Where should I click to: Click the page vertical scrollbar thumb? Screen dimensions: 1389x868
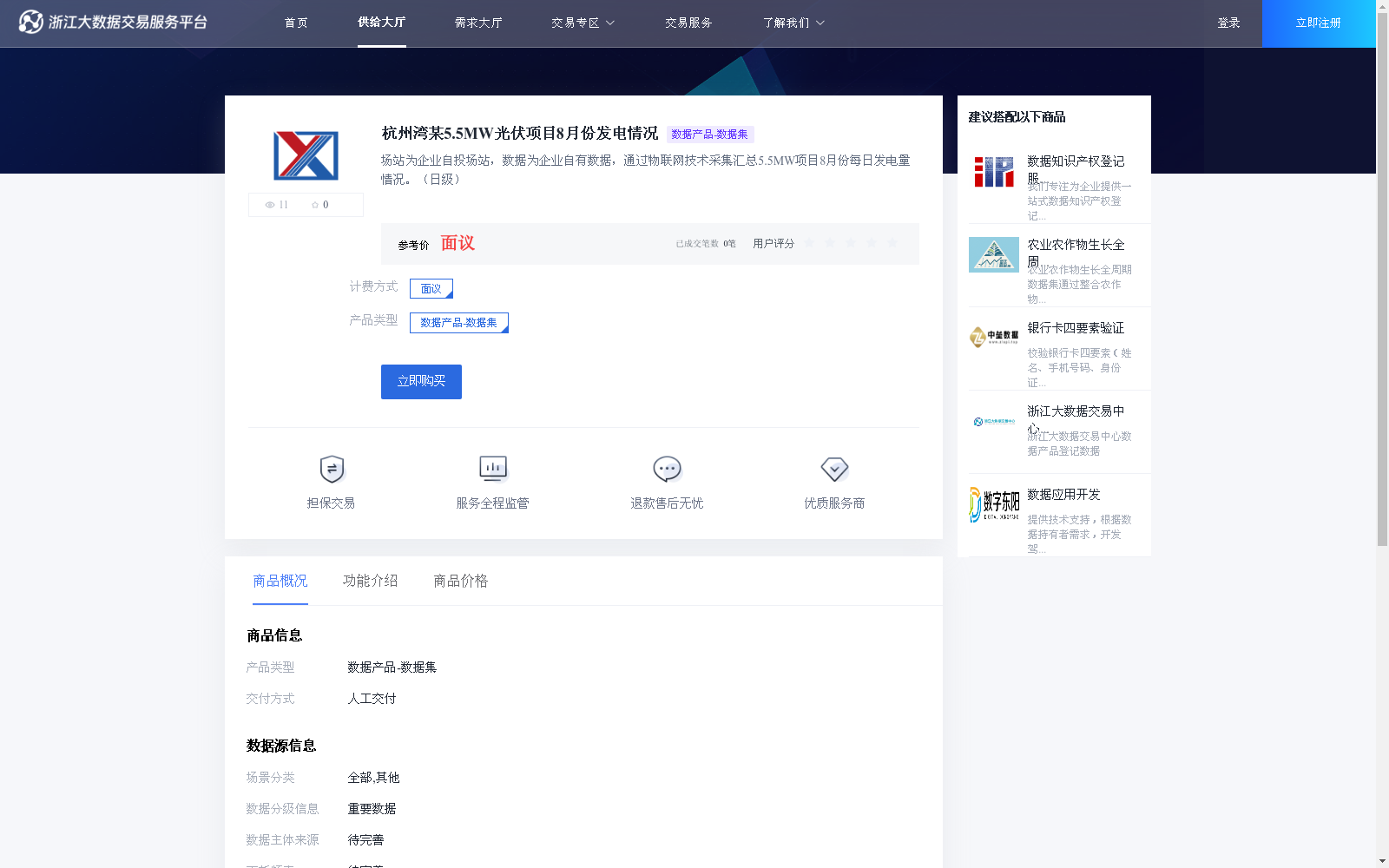coord(1382,278)
